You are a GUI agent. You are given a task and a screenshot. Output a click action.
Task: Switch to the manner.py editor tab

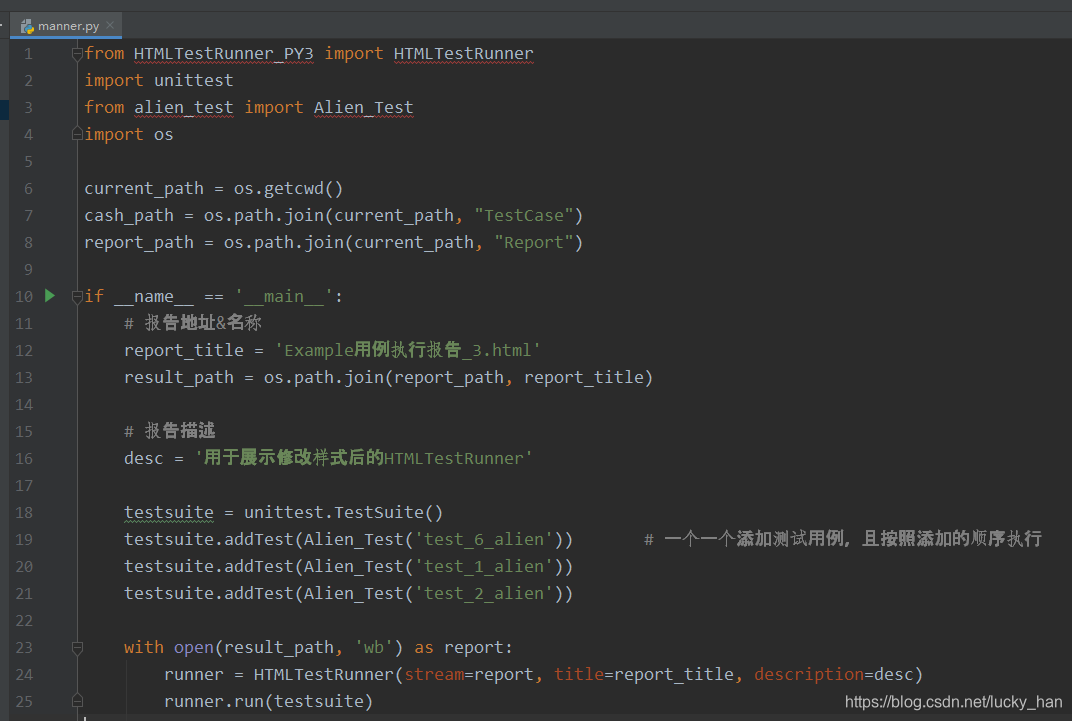66,27
